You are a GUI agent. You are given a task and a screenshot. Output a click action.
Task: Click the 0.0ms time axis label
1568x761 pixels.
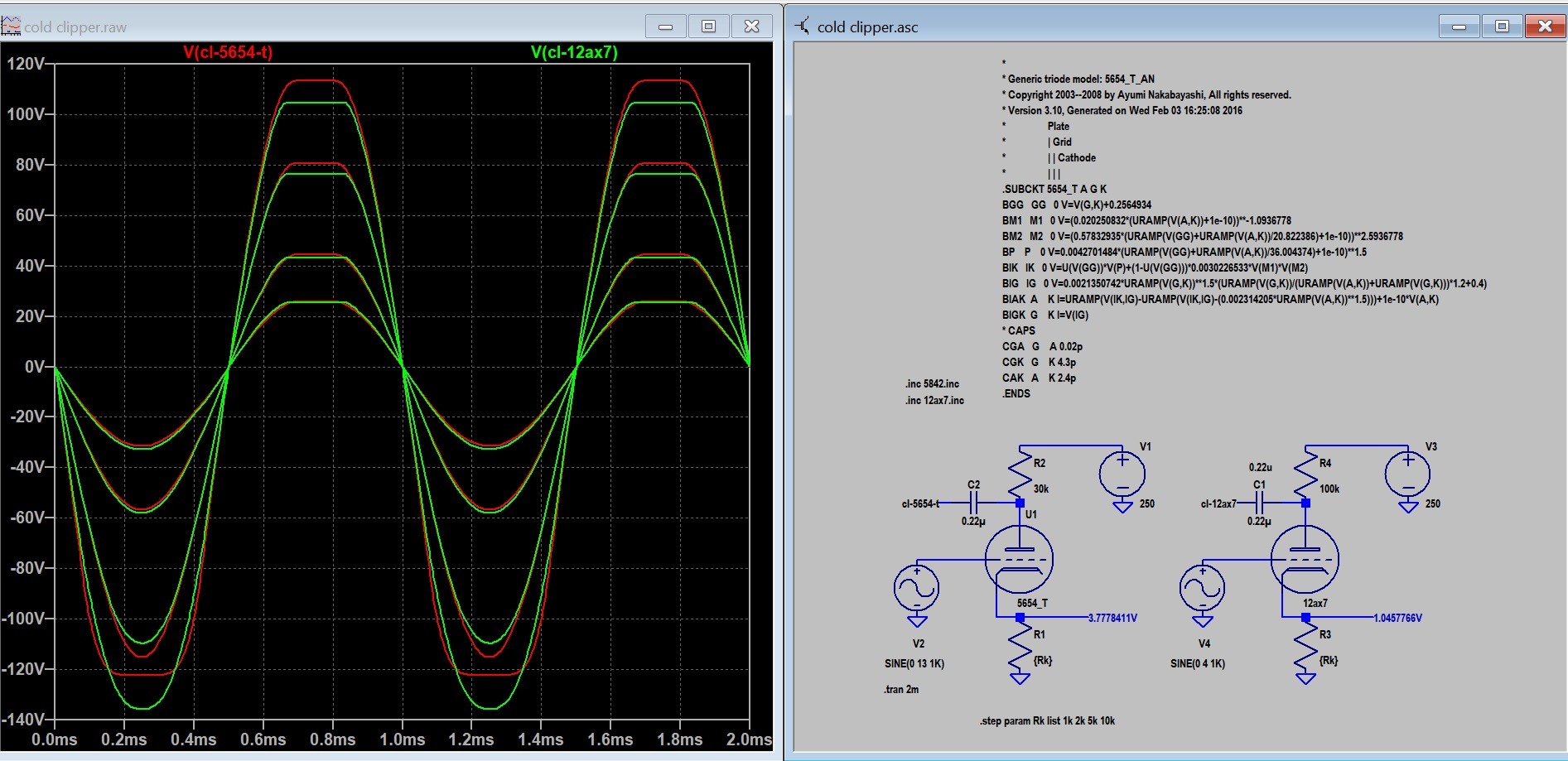55,739
